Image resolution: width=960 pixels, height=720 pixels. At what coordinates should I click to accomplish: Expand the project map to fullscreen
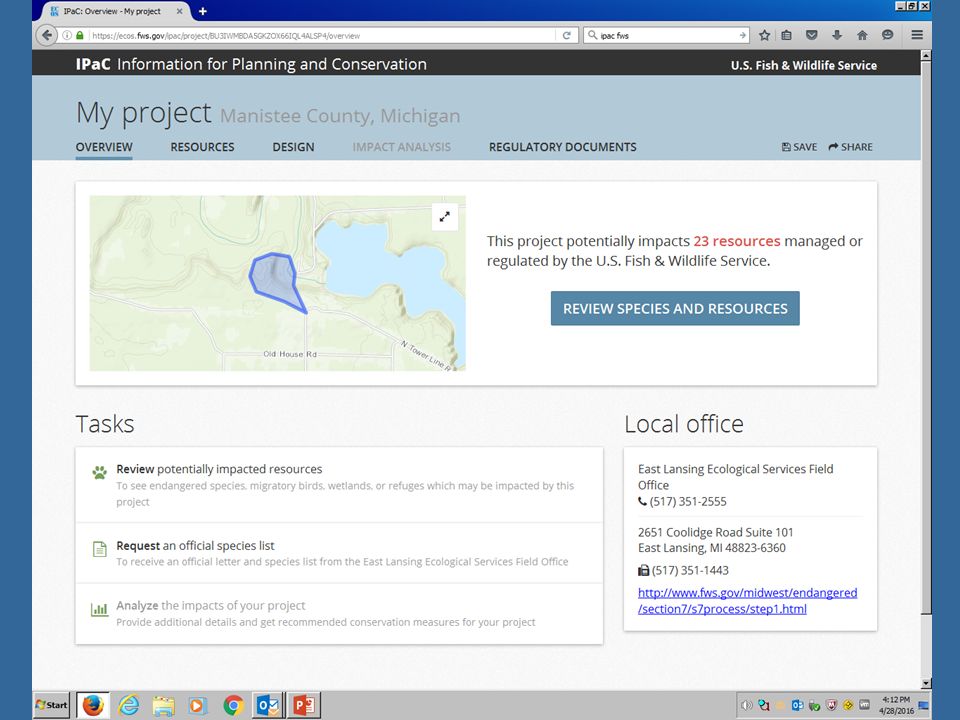444,217
